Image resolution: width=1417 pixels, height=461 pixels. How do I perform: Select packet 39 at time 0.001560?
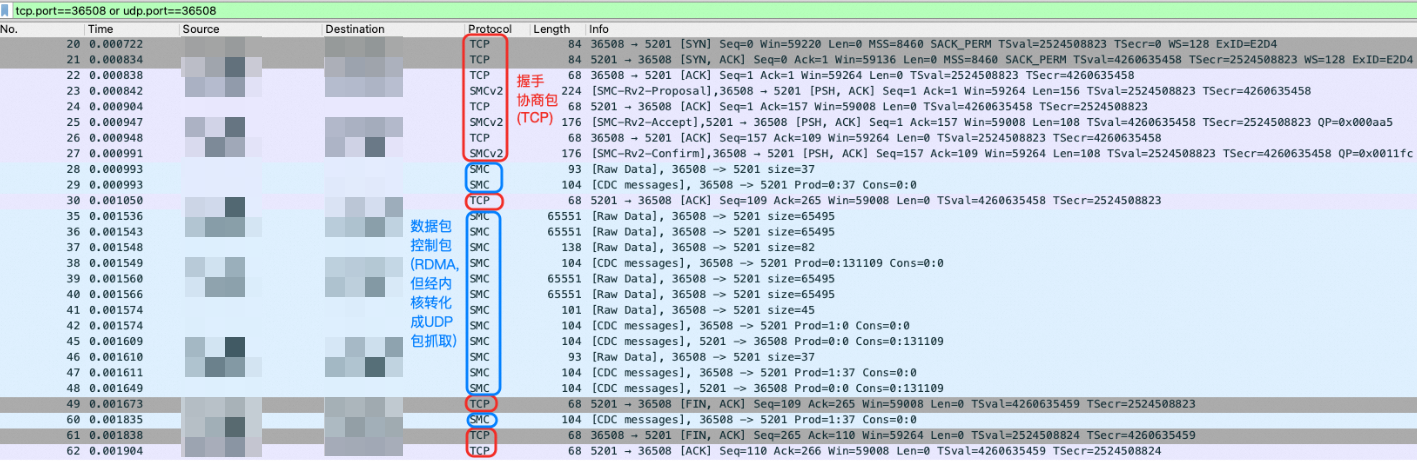[708, 279]
